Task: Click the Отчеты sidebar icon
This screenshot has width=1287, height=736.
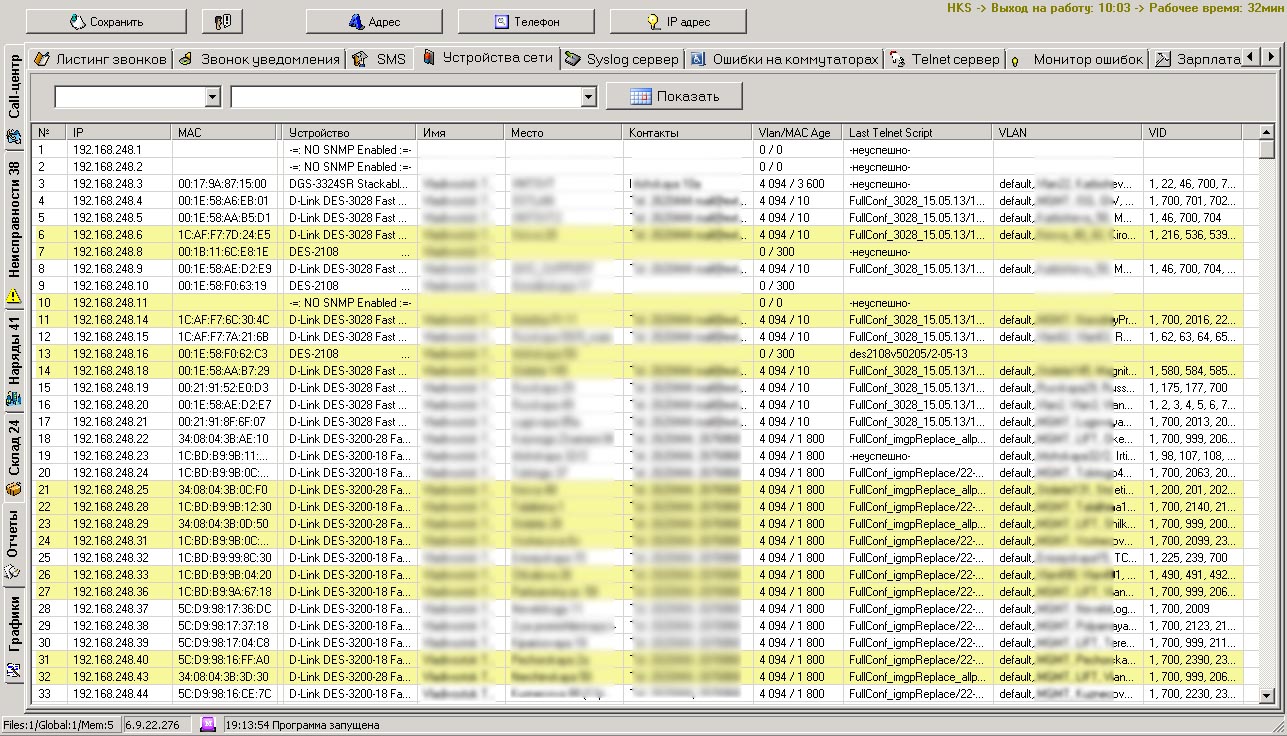Action: pos(14,571)
